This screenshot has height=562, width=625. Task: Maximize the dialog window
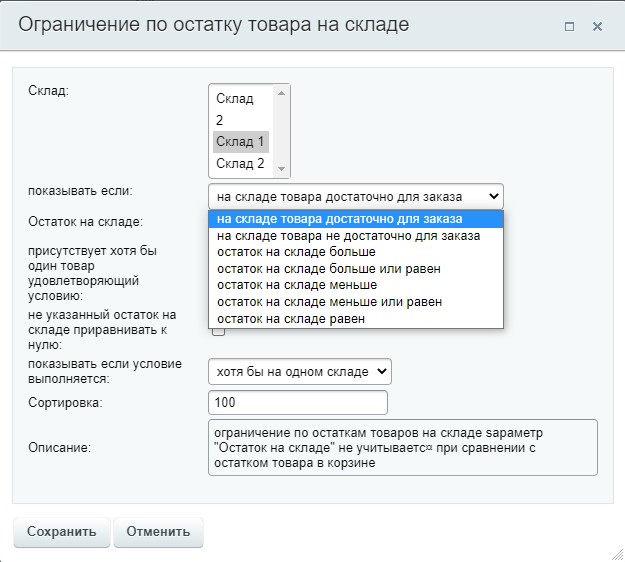coord(569,27)
